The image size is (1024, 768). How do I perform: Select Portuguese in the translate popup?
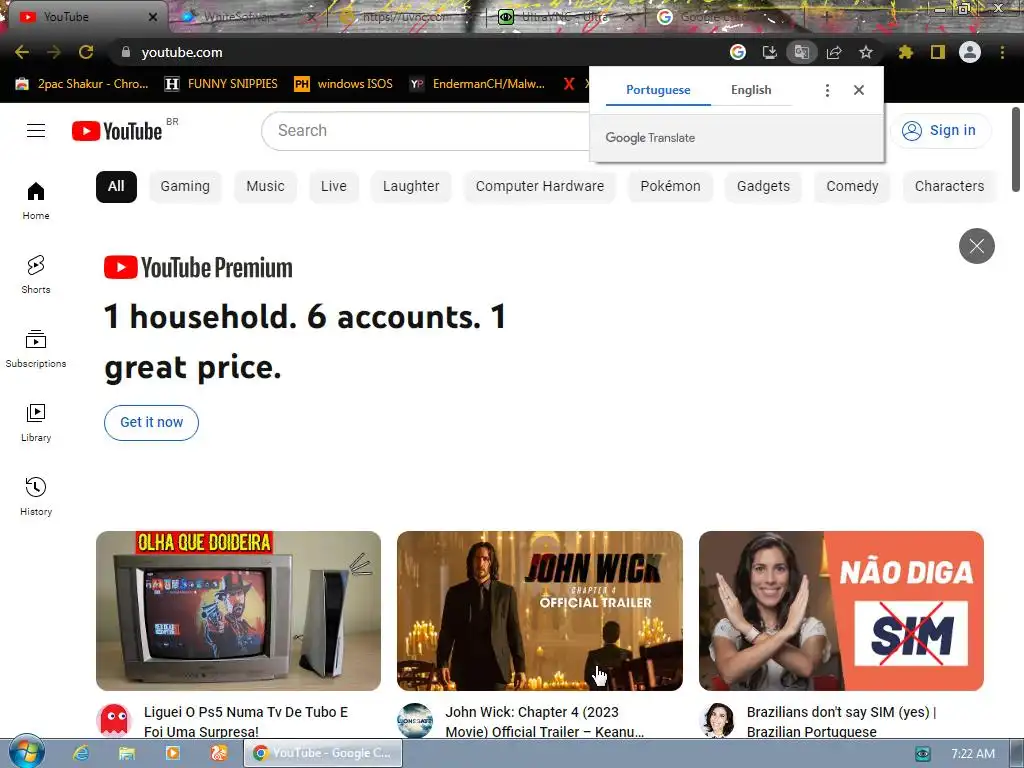[x=658, y=90]
